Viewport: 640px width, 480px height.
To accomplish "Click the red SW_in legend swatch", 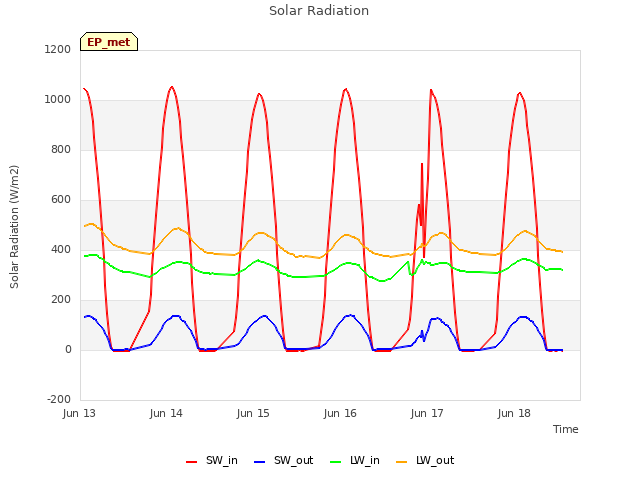I will click(191, 462).
